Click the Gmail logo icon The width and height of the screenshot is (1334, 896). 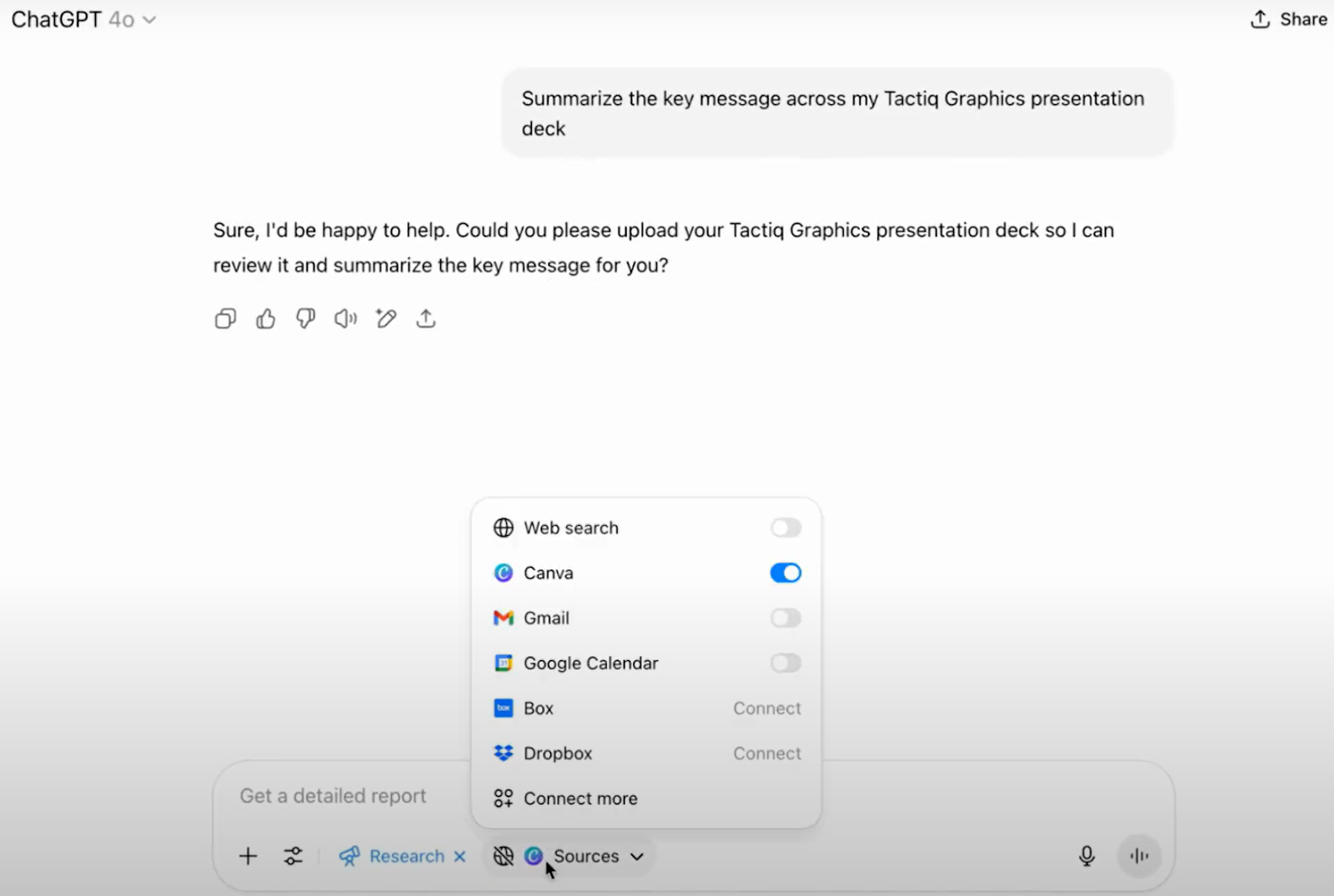click(x=504, y=618)
